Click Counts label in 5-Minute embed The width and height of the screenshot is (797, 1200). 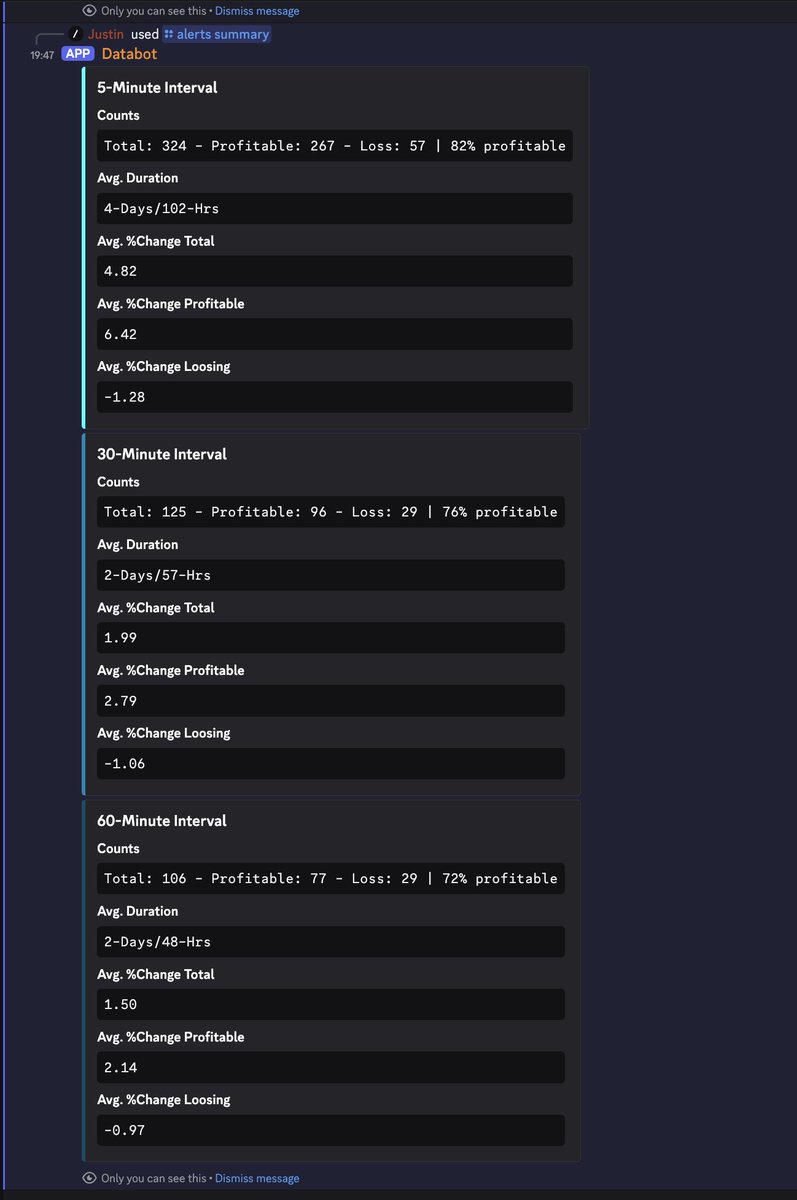(x=118, y=115)
